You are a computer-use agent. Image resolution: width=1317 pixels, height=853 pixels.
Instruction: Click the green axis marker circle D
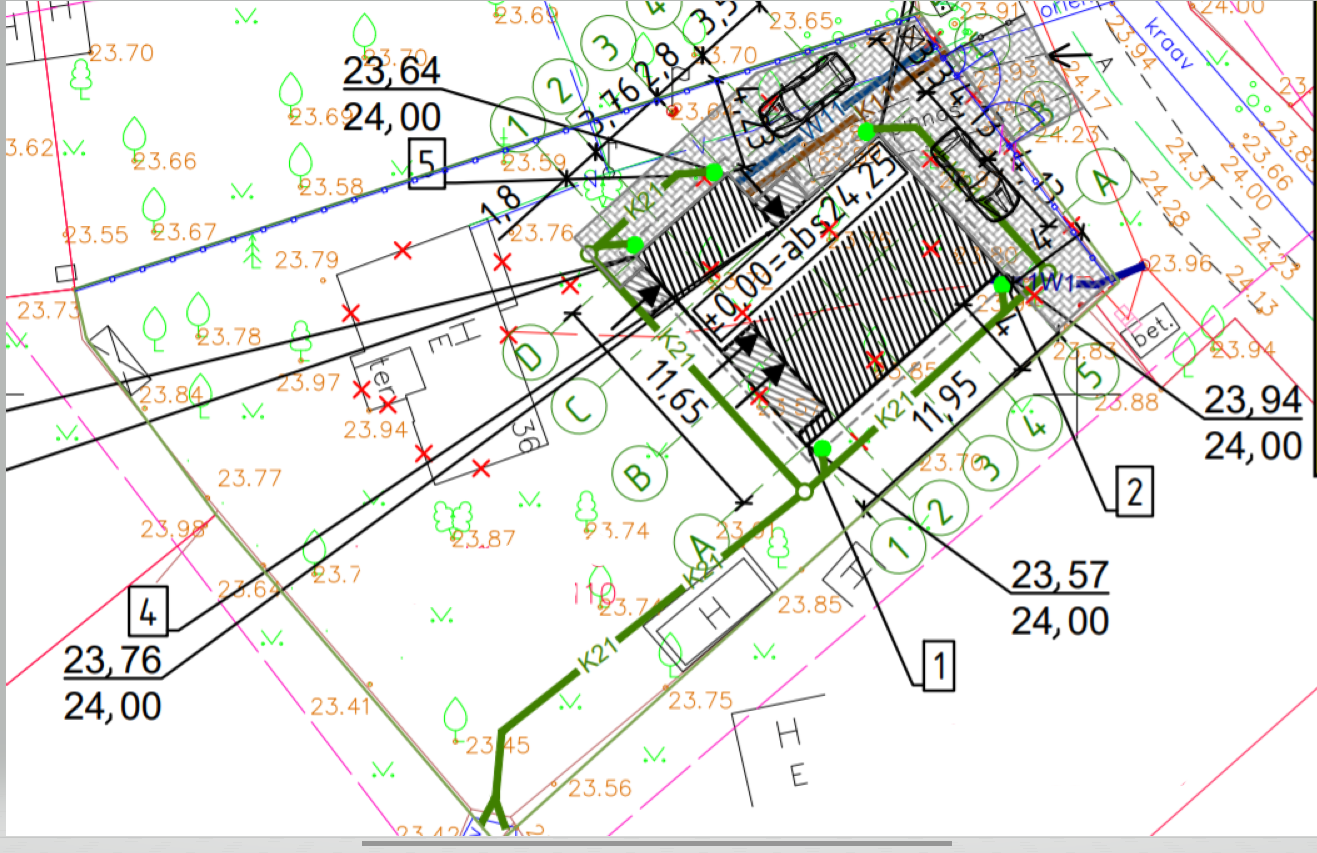(x=534, y=356)
